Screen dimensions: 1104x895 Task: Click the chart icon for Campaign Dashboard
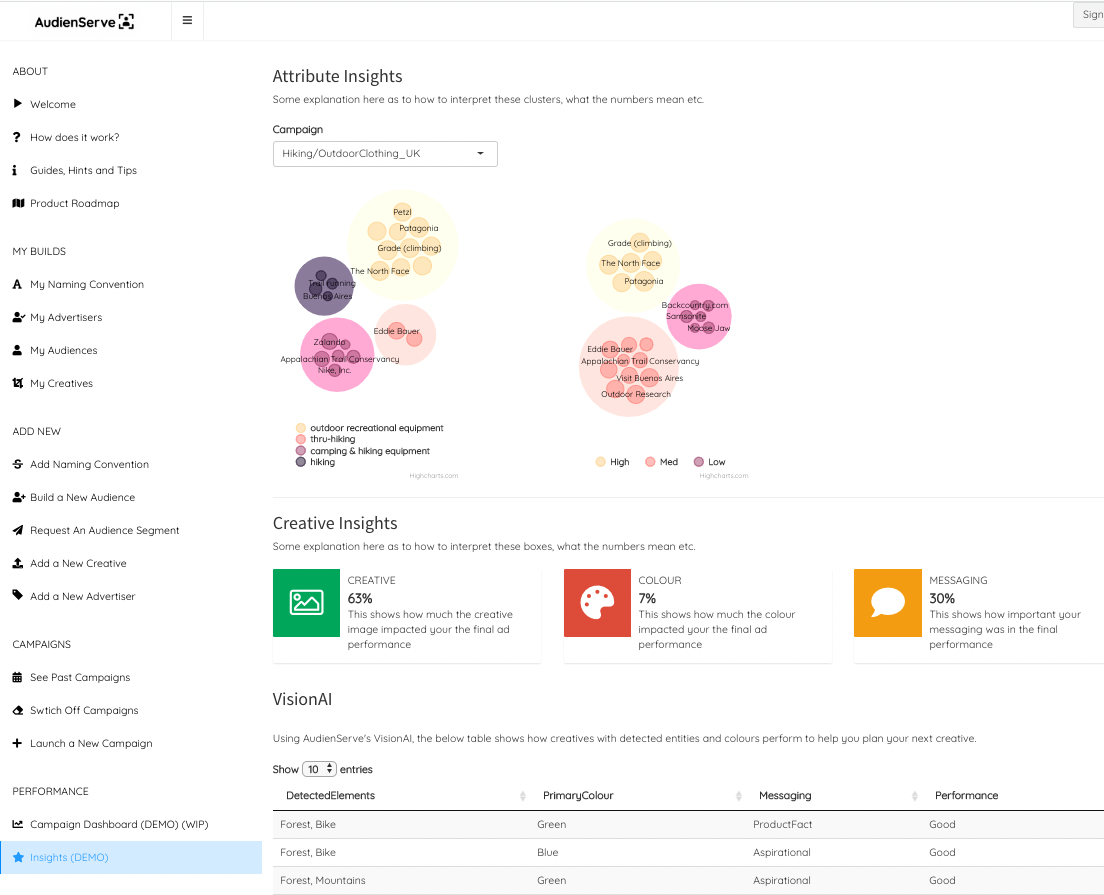click(x=18, y=824)
